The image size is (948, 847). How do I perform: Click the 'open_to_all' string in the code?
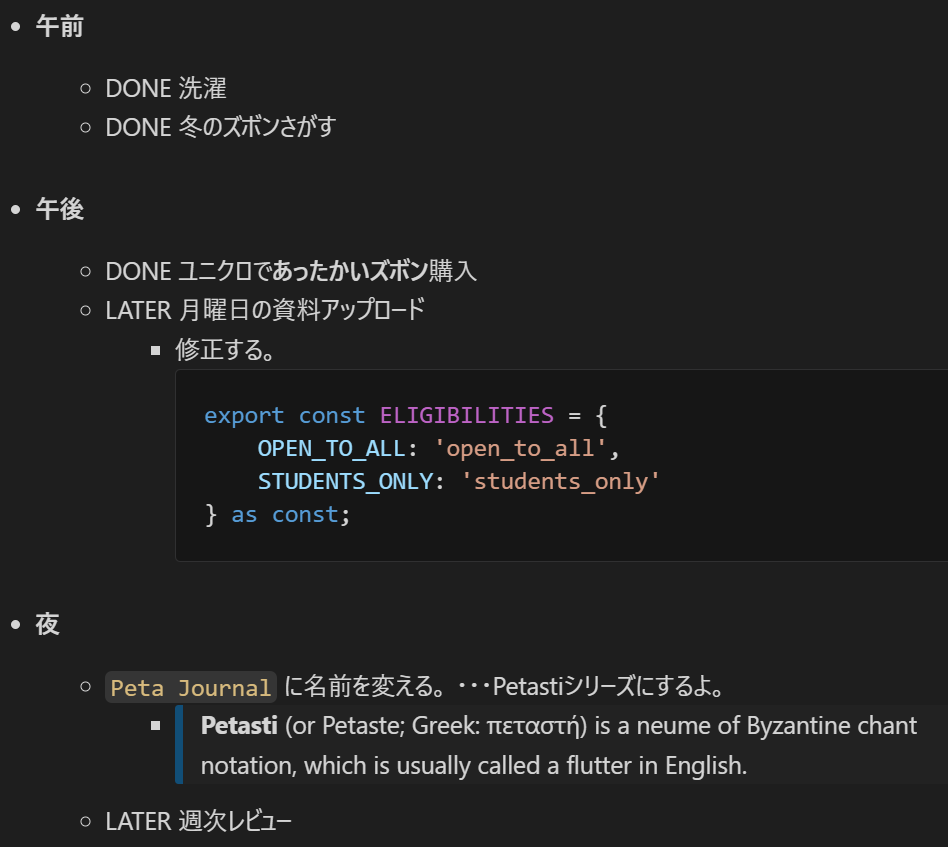tap(520, 449)
